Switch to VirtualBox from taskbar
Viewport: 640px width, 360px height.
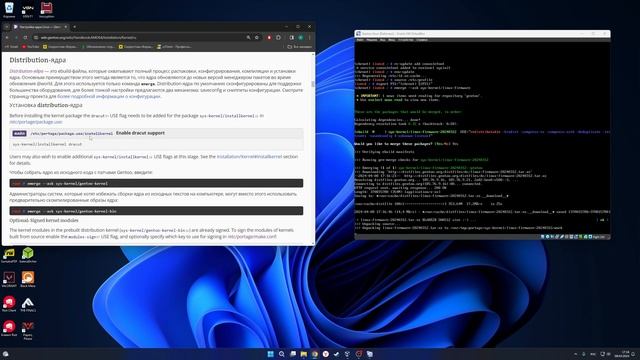point(370,354)
